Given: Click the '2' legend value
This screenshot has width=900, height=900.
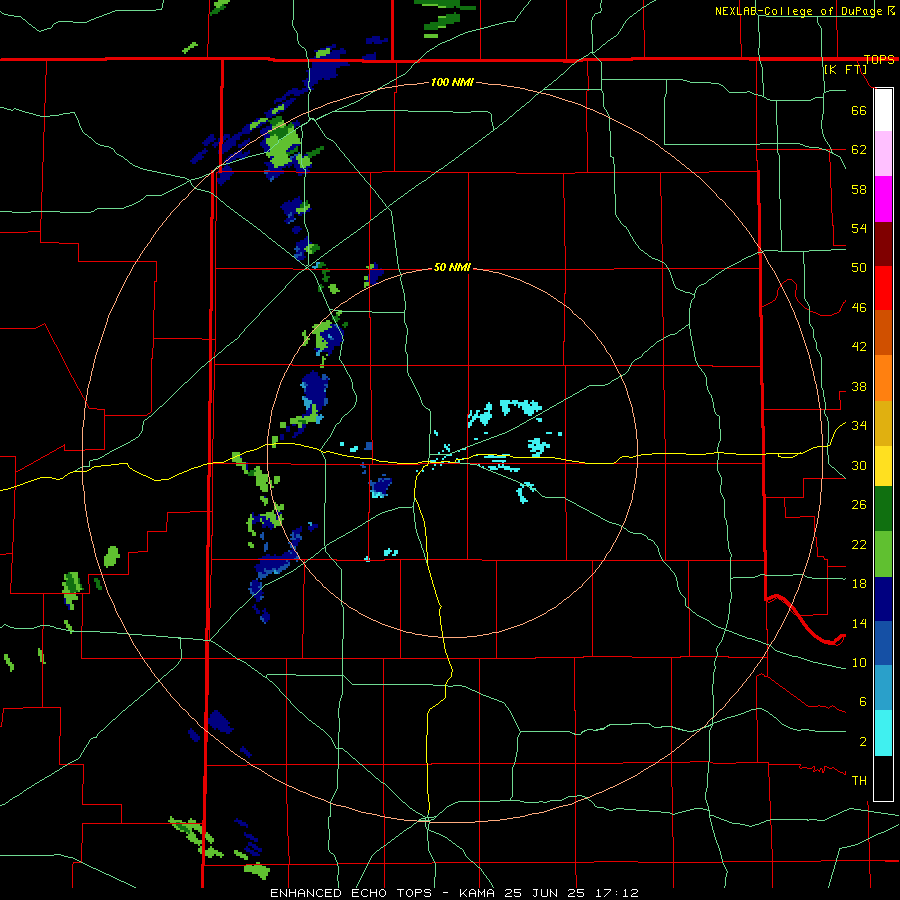Looking at the screenshot, I should coord(863,742).
